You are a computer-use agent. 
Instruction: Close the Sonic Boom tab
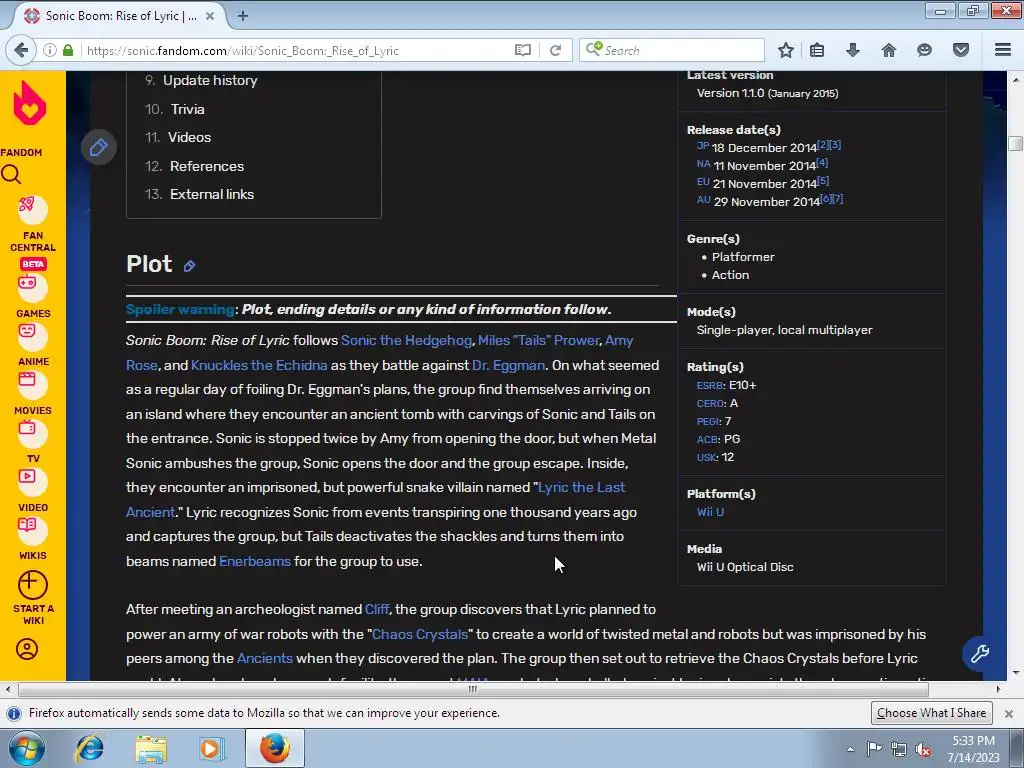(210, 16)
